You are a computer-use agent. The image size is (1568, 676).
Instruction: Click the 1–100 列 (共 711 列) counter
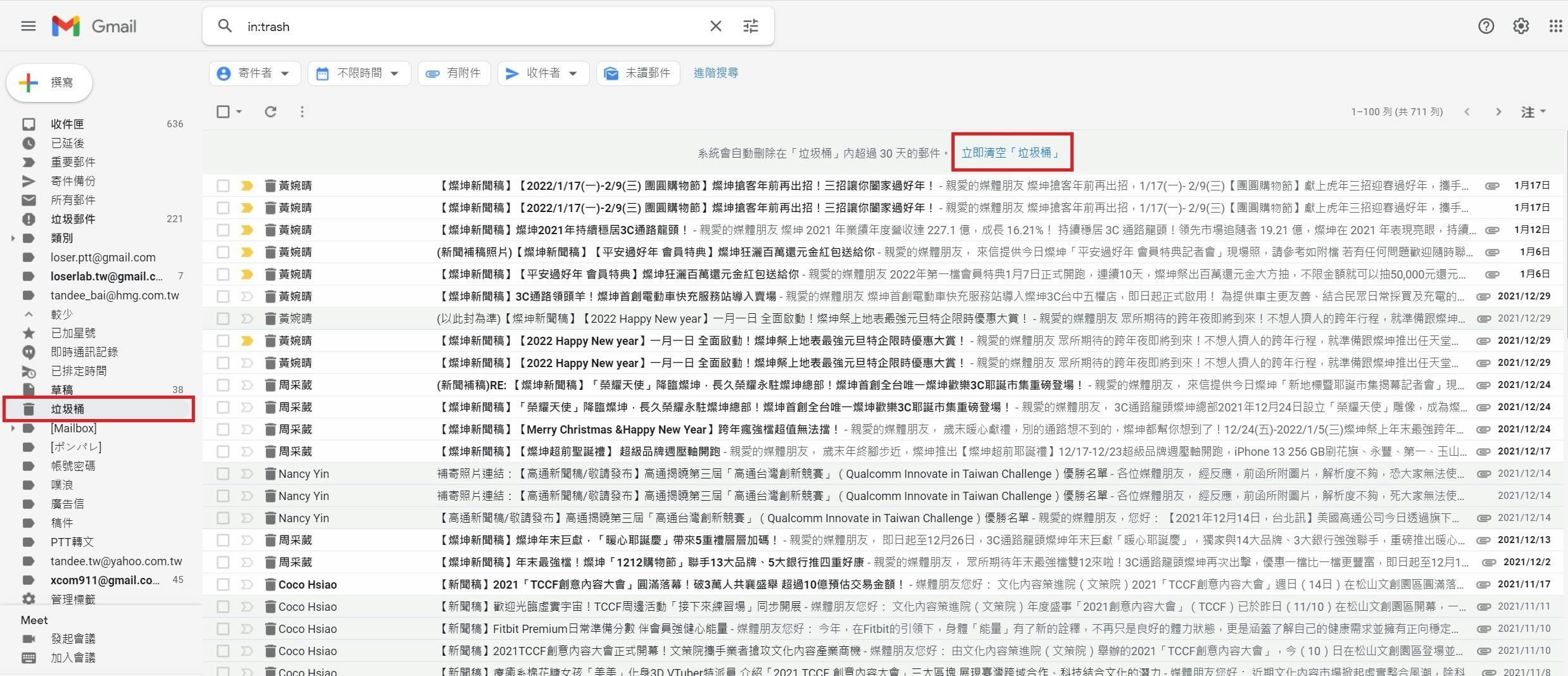(1396, 112)
